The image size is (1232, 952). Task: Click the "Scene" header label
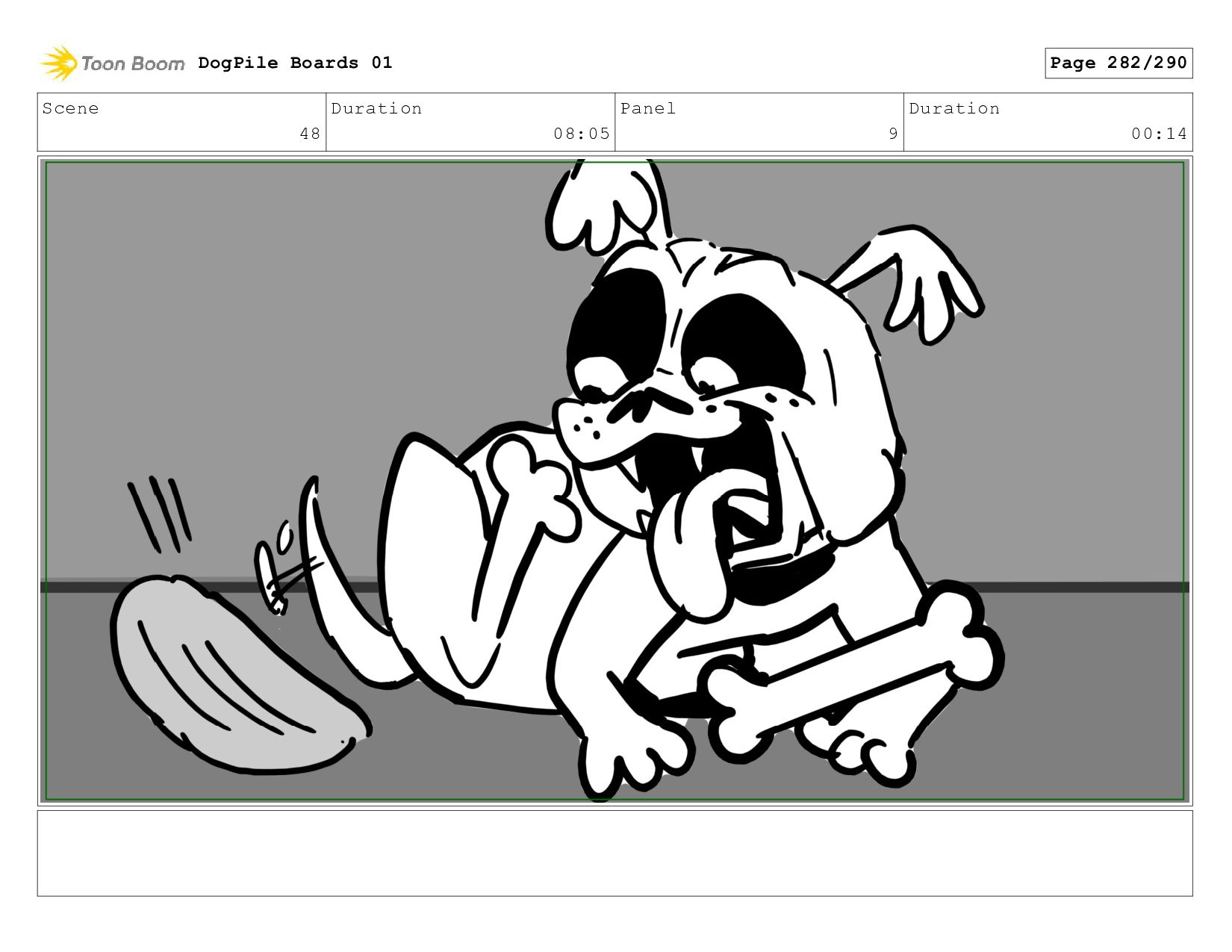70,108
